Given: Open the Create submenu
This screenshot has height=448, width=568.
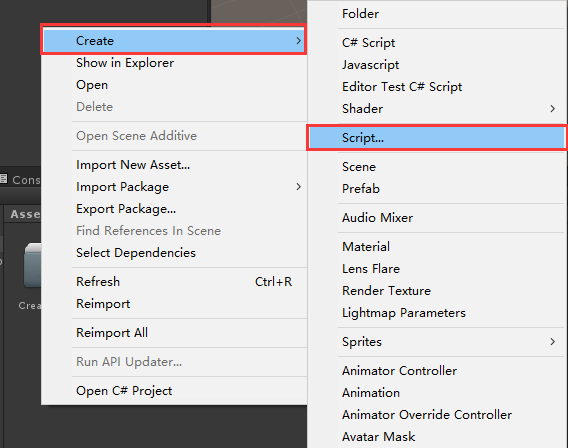Looking at the screenshot, I should (174, 41).
